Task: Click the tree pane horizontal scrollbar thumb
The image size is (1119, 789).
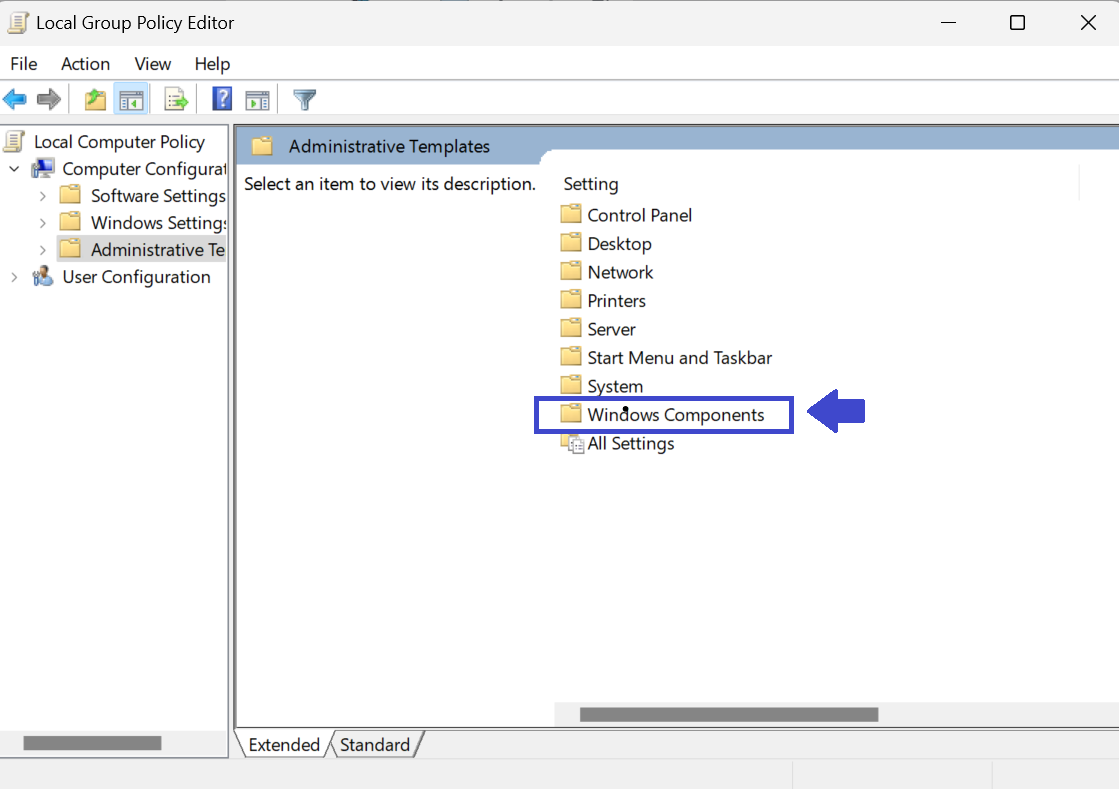Action: tap(92, 743)
